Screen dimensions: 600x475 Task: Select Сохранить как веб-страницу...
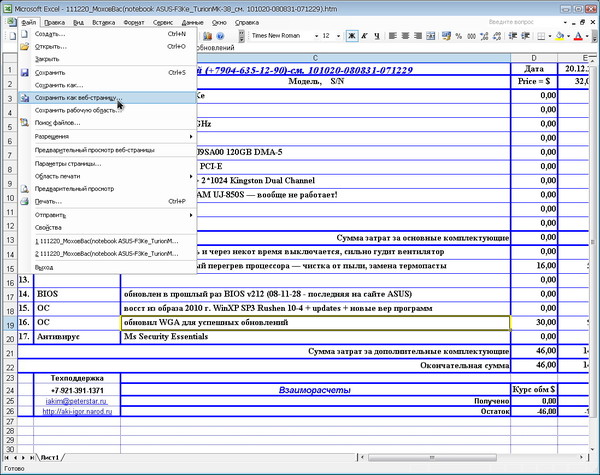(108, 98)
